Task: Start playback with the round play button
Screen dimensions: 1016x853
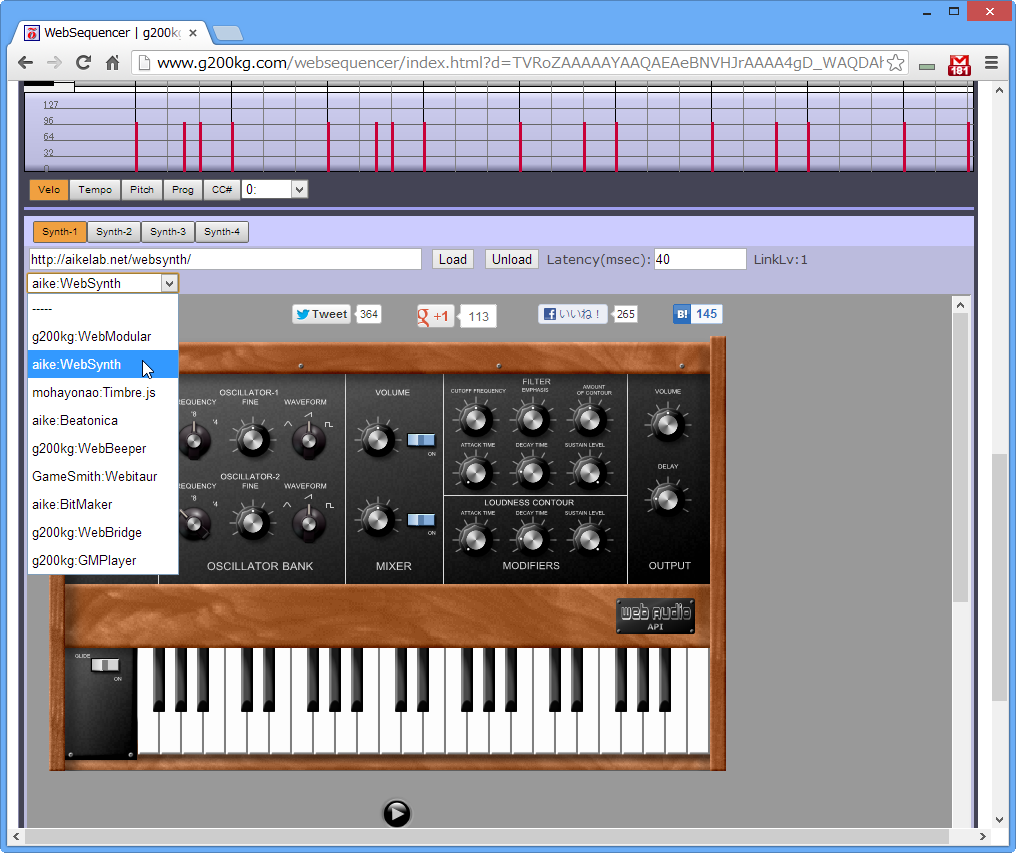Action: point(397,813)
